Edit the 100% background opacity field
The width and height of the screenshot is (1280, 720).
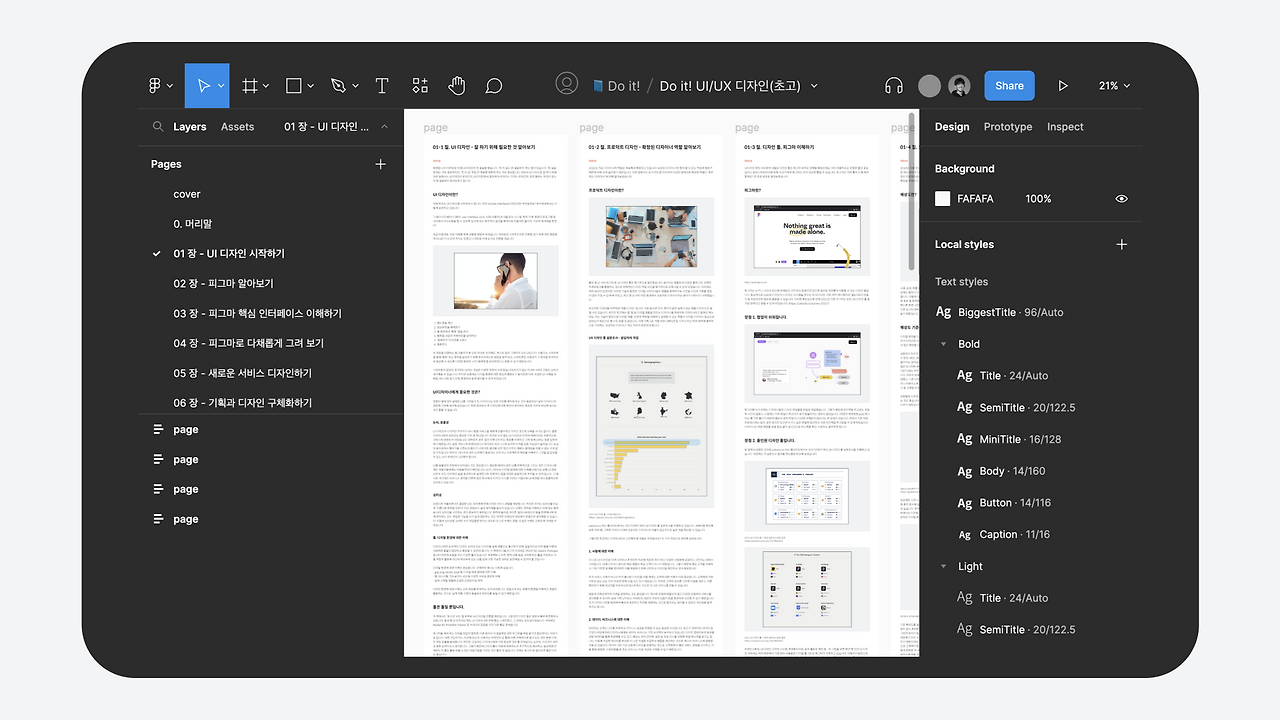point(1038,199)
